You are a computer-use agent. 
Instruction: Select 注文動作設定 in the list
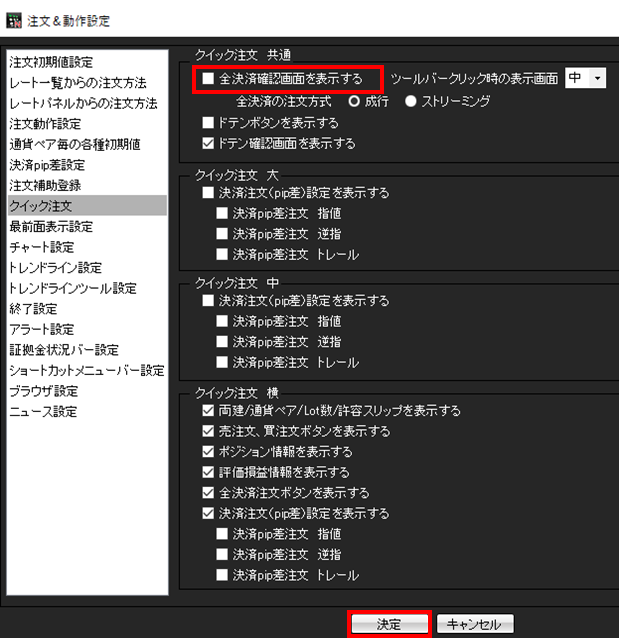point(87,124)
